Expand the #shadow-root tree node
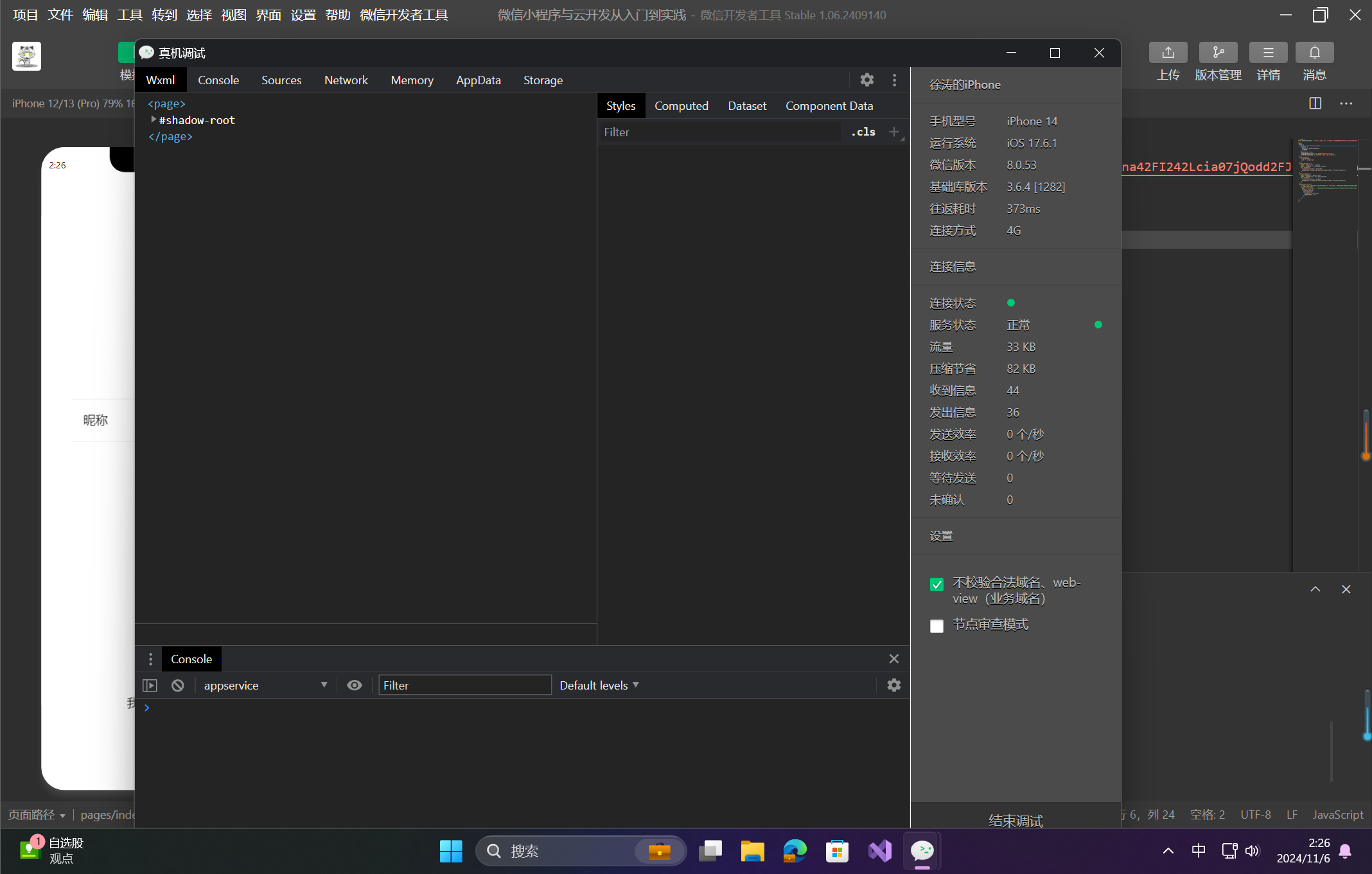1372x874 pixels. point(154,120)
